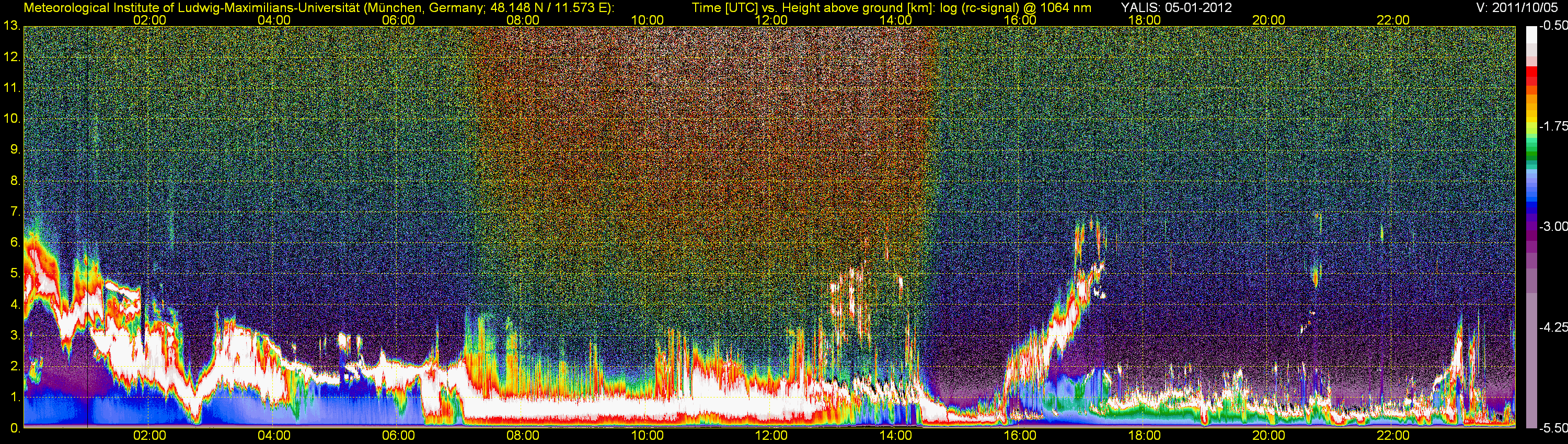Click the 5 km height axis label
This screenshot has width=1568, height=444.
(x=15, y=274)
